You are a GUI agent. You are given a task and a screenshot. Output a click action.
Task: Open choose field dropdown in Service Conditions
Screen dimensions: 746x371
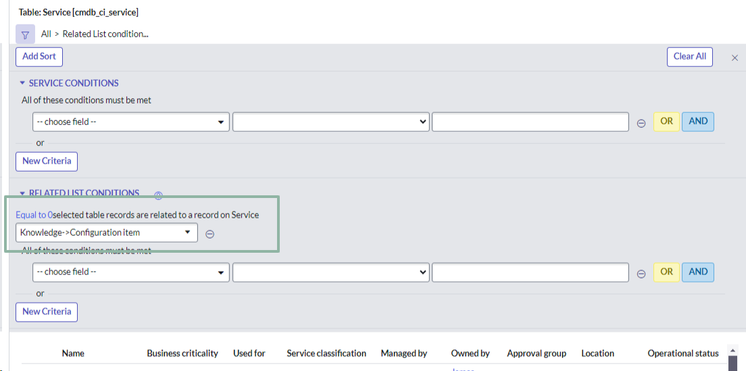131,122
